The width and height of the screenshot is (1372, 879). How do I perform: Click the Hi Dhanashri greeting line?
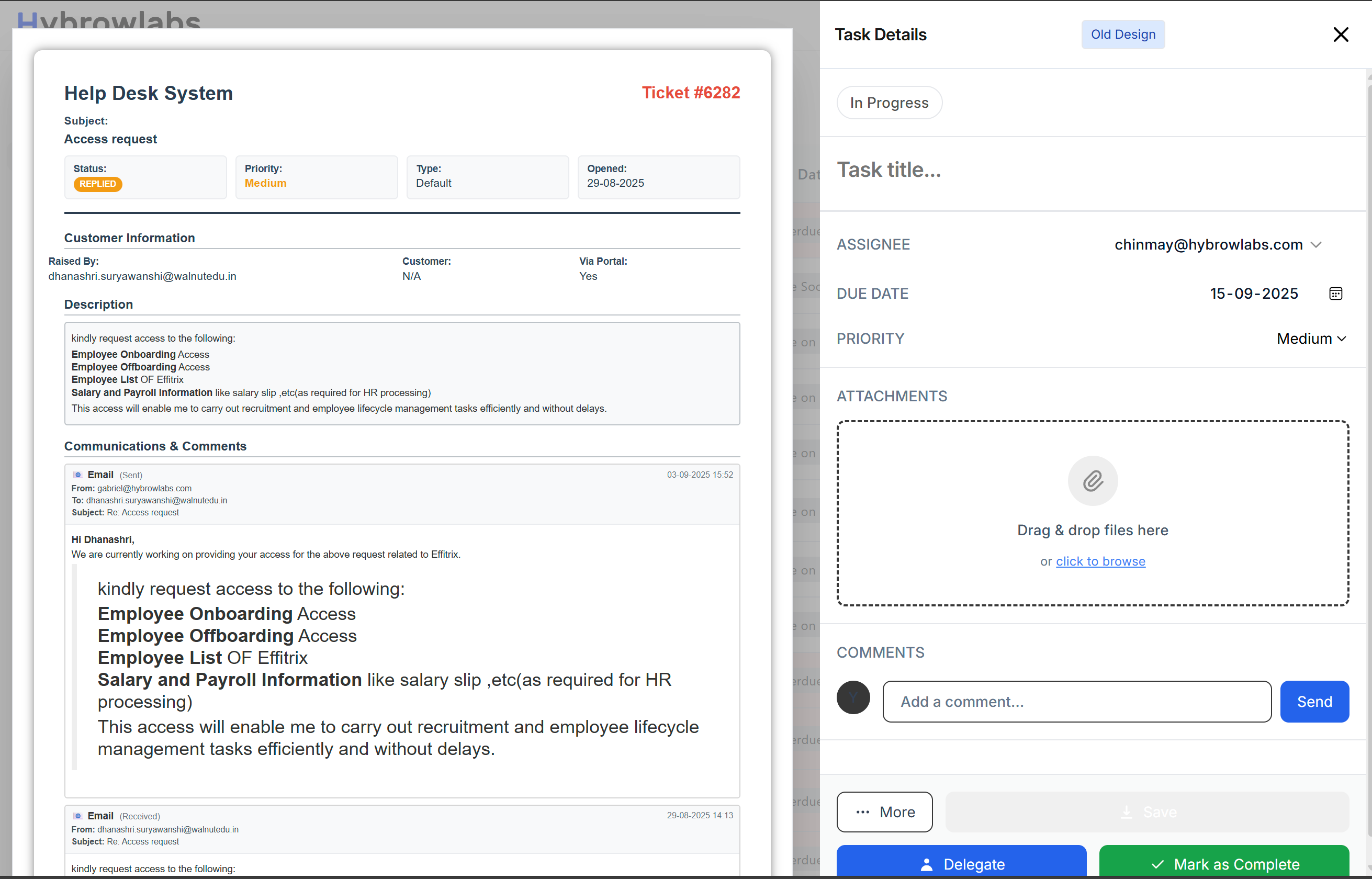point(103,540)
